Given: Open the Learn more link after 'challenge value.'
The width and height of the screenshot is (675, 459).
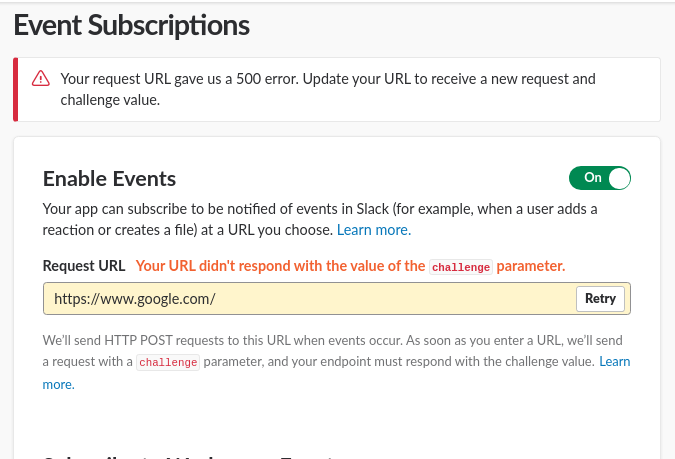Looking at the screenshot, I should pyautogui.click(x=614, y=361).
